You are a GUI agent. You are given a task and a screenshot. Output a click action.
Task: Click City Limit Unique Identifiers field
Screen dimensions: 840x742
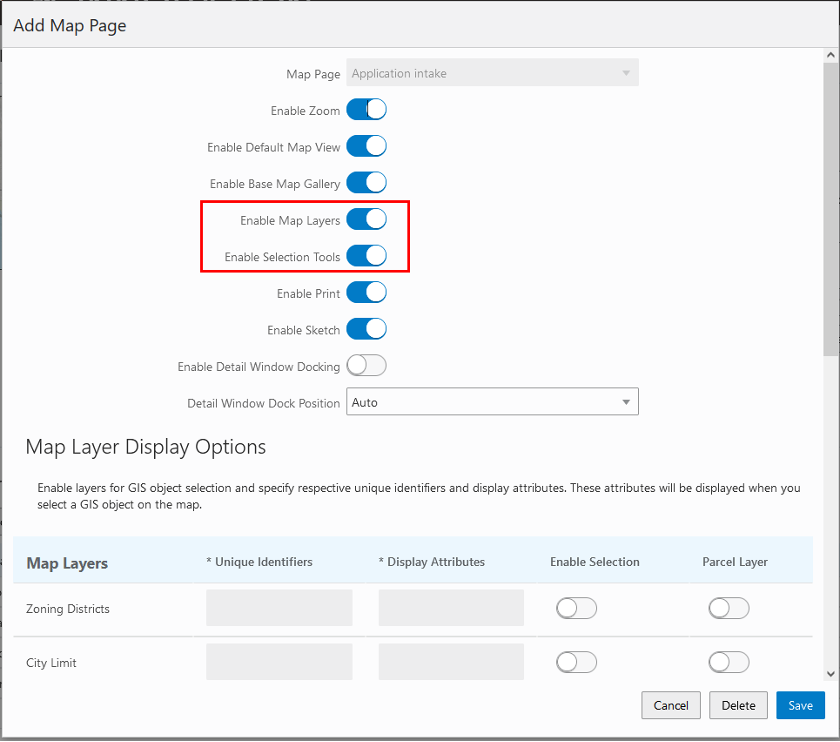pos(279,662)
